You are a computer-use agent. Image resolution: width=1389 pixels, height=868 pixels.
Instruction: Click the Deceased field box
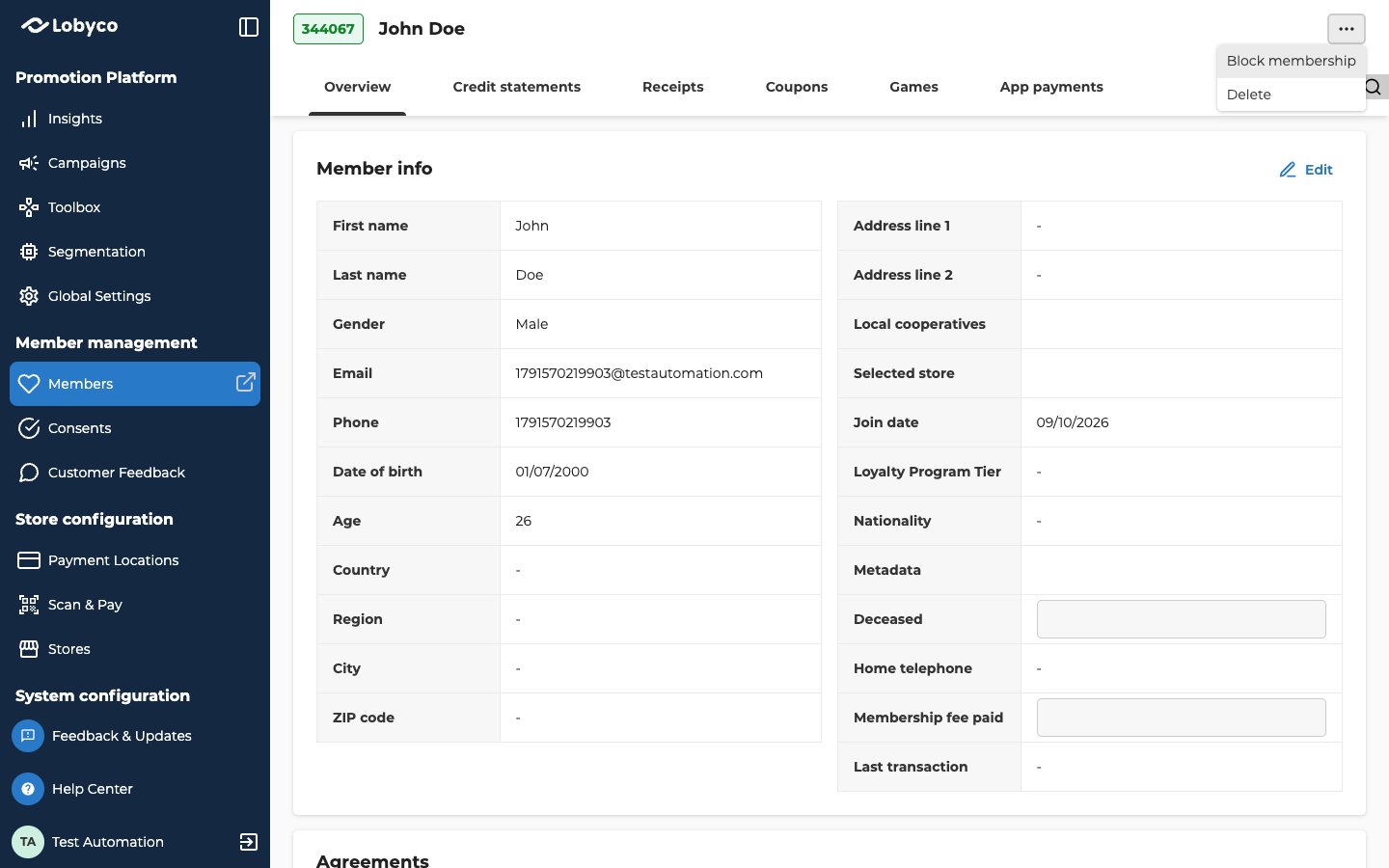pos(1182,619)
